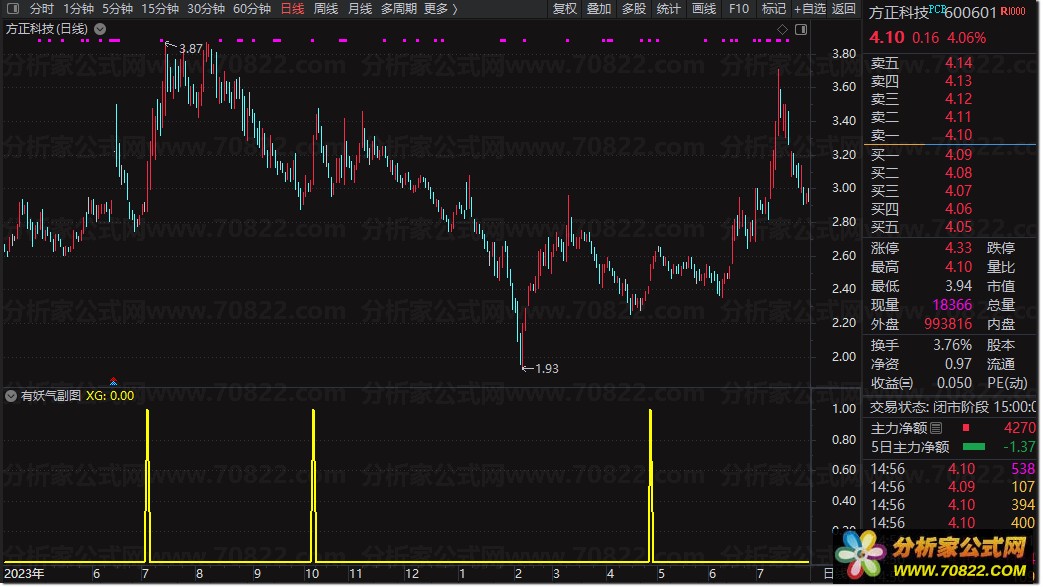This screenshot has width=1043, height=587.
Task: Open the 主力净额 detail list icon
Action: coord(936,428)
